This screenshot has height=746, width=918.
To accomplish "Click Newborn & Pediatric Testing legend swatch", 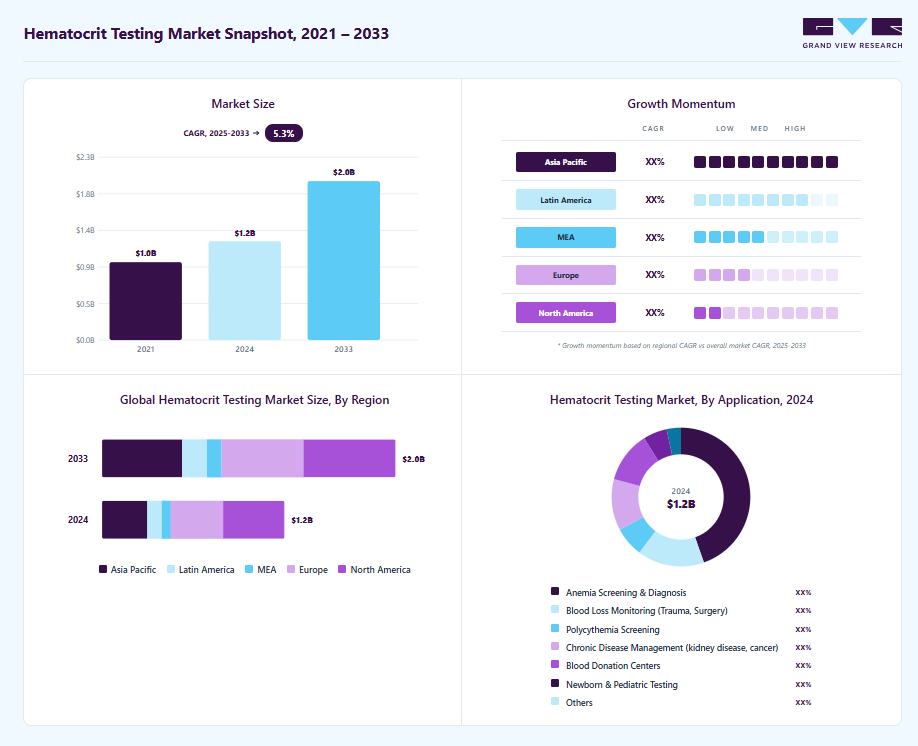I will (555, 683).
